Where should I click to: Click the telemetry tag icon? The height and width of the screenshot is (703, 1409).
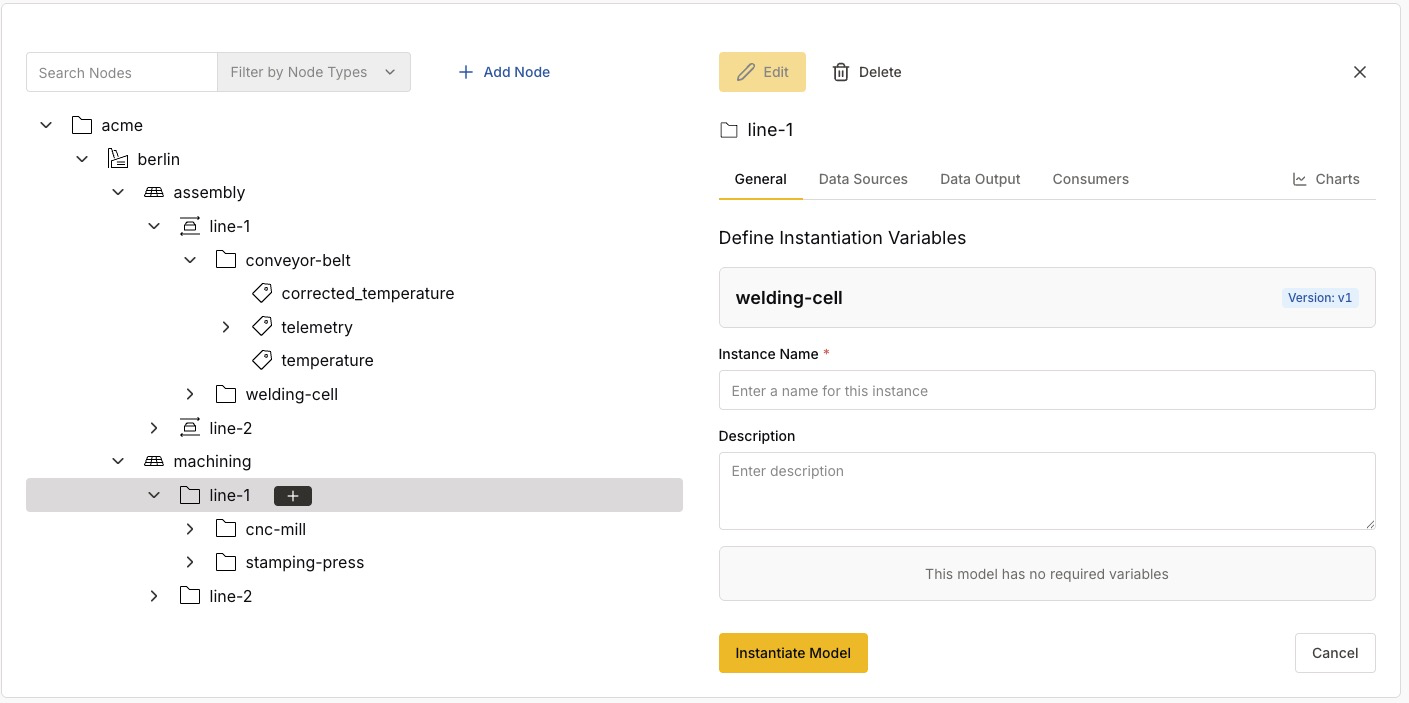(262, 327)
